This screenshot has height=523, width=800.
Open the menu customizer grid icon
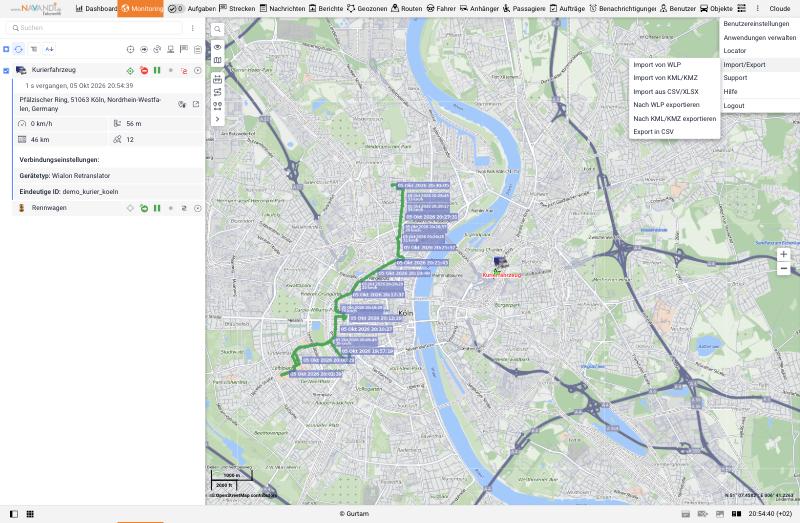(742, 9)
